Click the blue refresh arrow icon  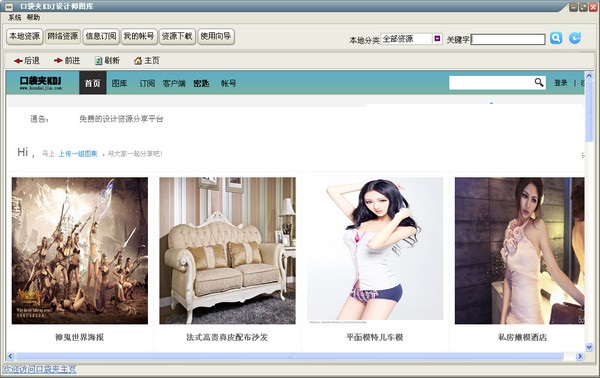click(x=575, y=38)
